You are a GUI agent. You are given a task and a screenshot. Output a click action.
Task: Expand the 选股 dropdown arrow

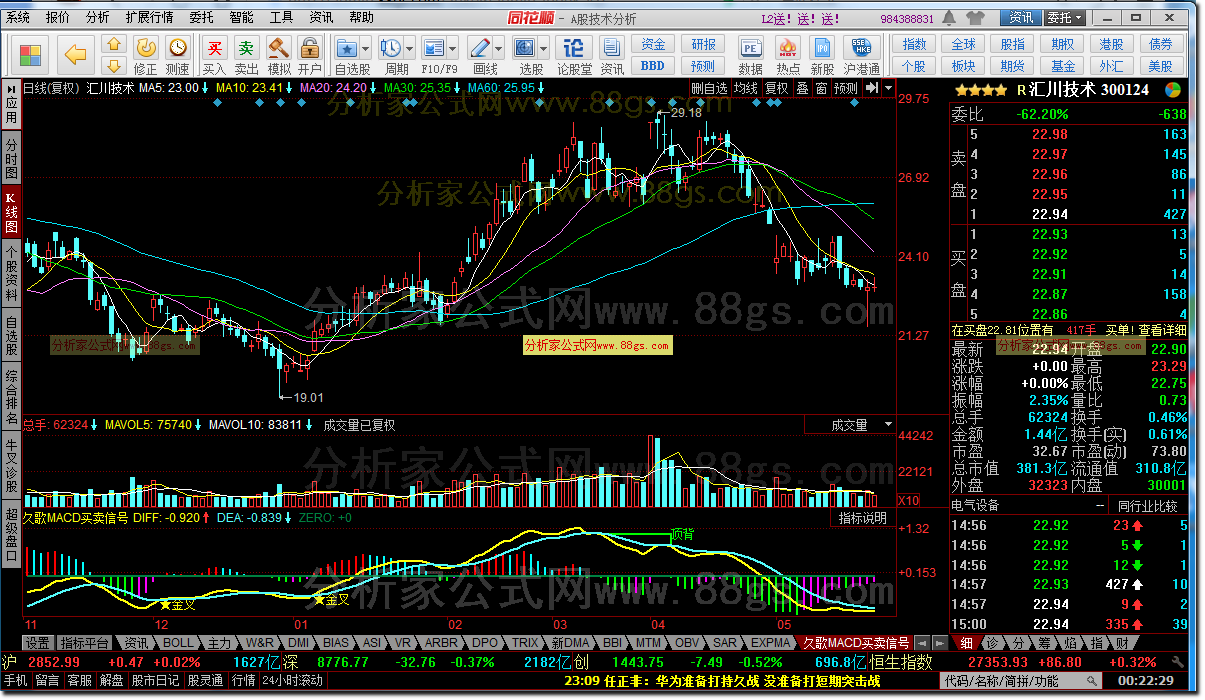coord(544,48)
